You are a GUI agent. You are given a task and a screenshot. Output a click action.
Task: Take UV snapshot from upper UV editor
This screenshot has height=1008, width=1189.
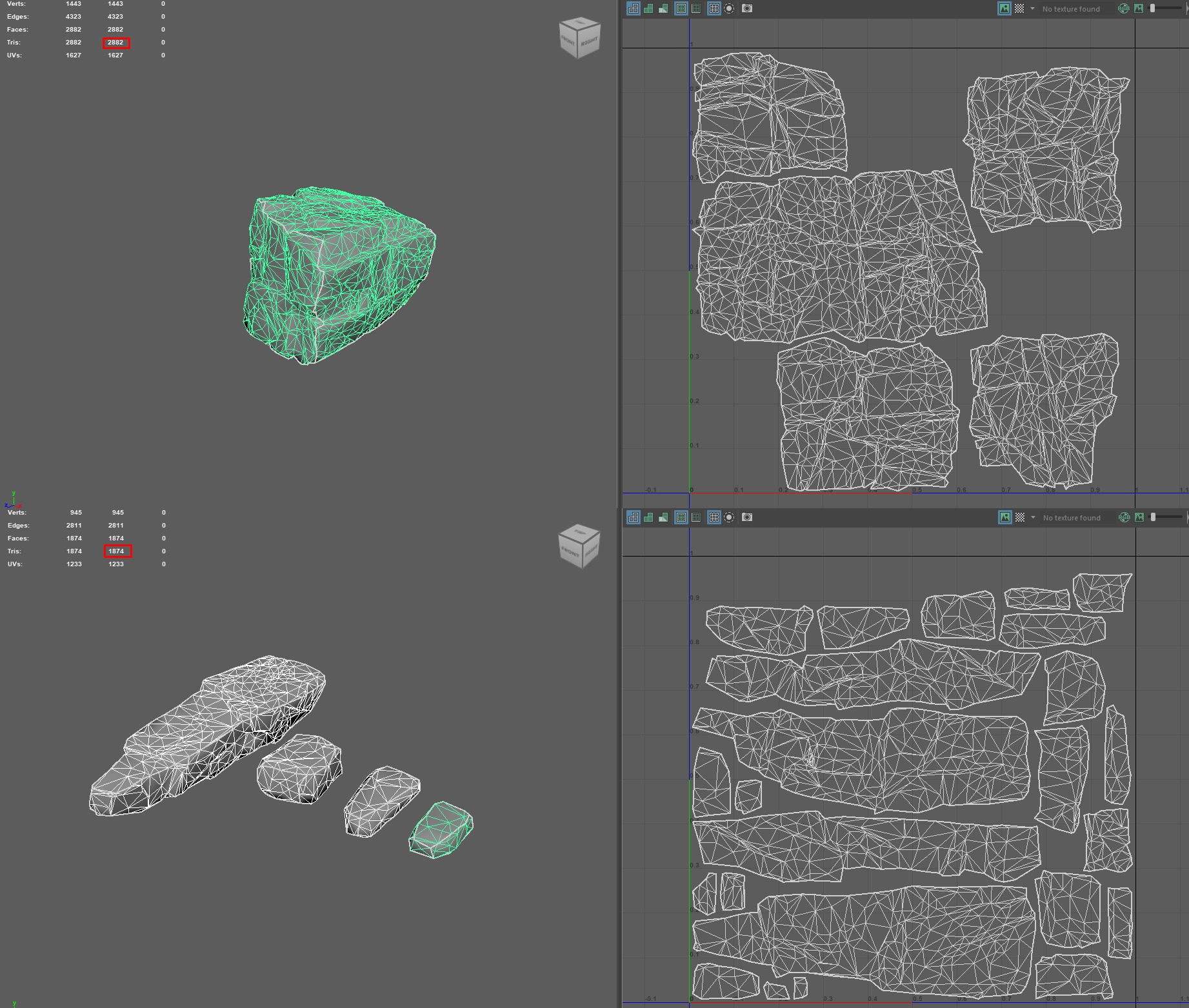(x=747, y=8)
